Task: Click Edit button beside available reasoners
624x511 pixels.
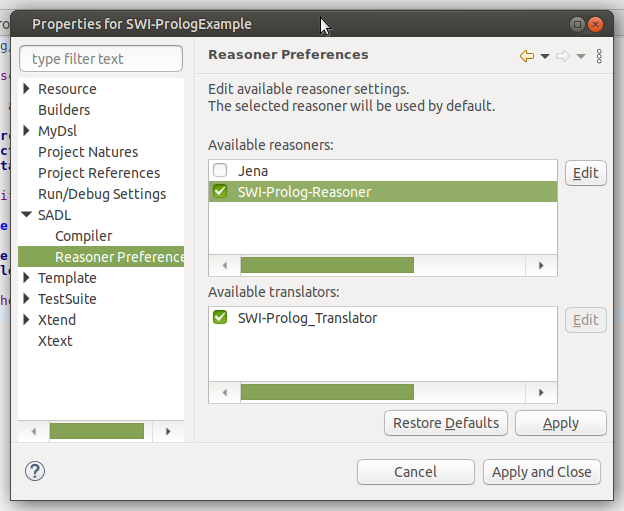Action: 586,173
